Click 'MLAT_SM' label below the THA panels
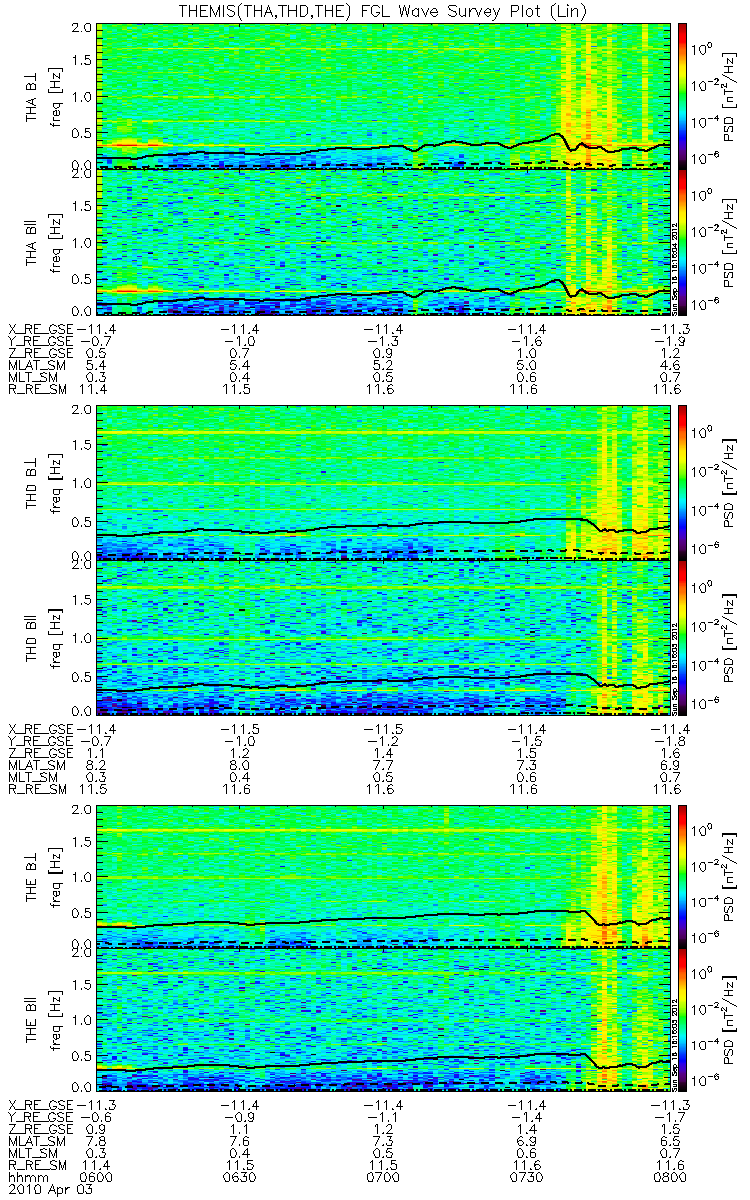 tap(38, 367)
